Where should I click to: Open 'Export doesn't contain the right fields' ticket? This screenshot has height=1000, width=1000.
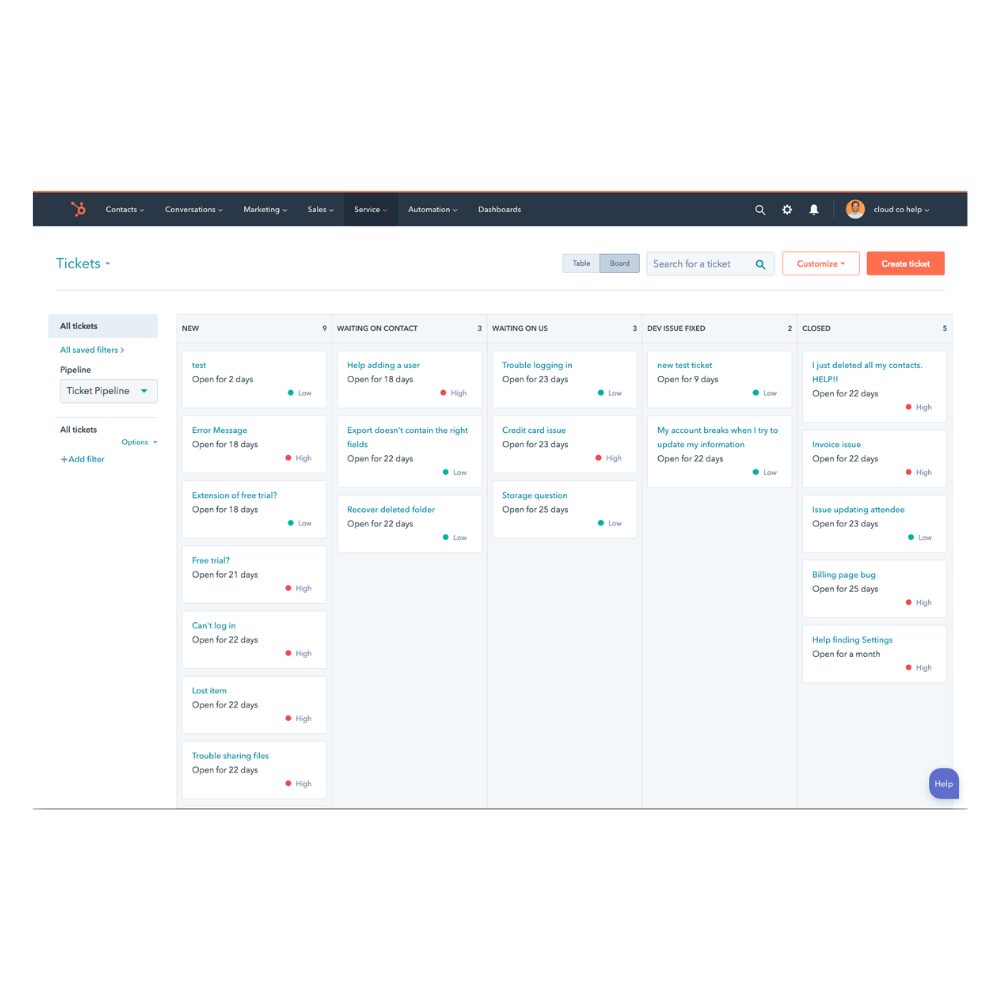click(408, 438)
